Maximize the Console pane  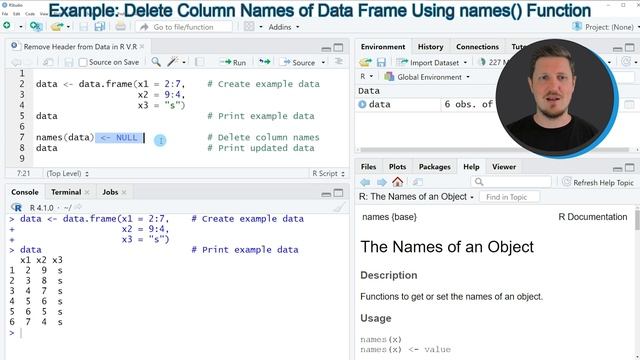tap(338, 193)
